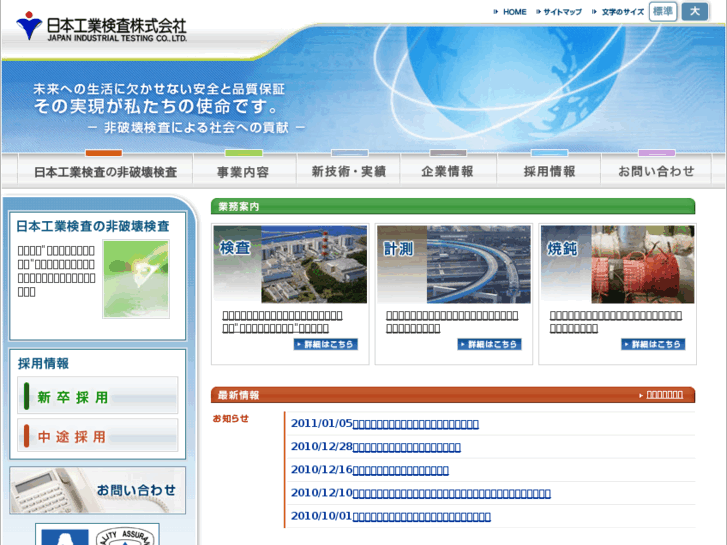Click the 業務案内 section header
Viewport: 727px width, 545px height.
click(x=453, y=206)
